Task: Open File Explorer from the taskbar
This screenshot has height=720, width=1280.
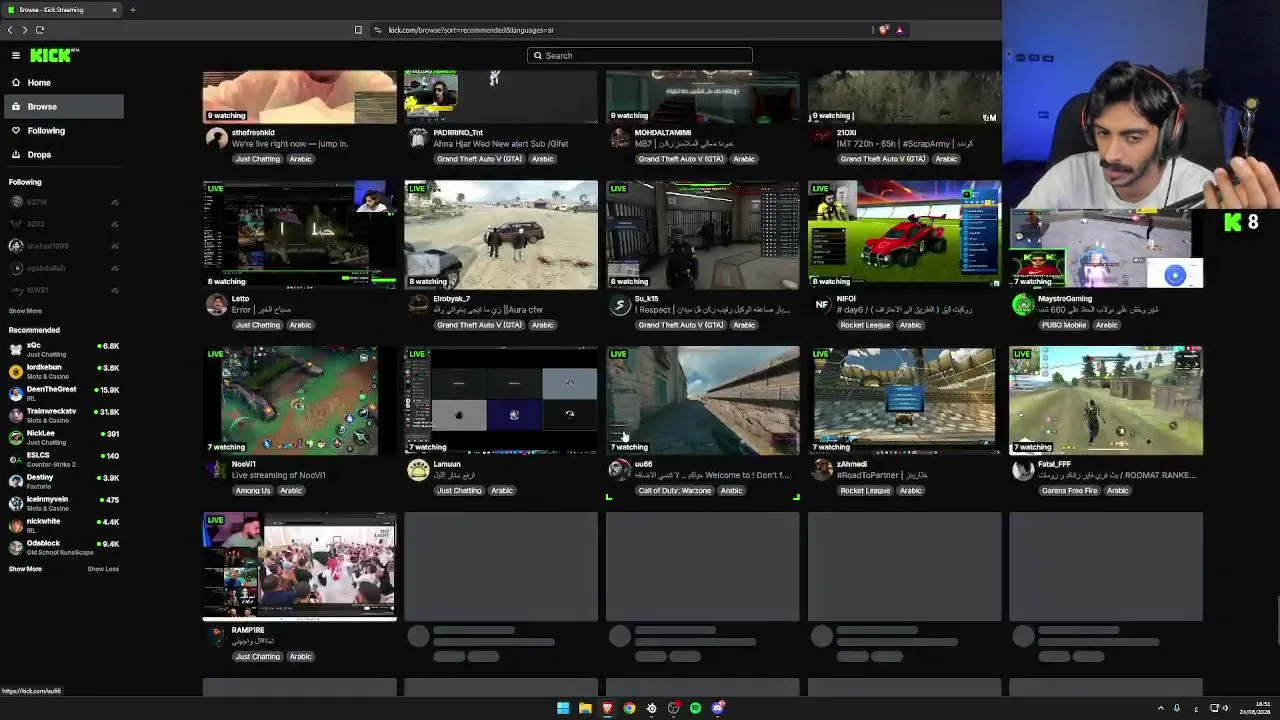Action: pos(585,708)
